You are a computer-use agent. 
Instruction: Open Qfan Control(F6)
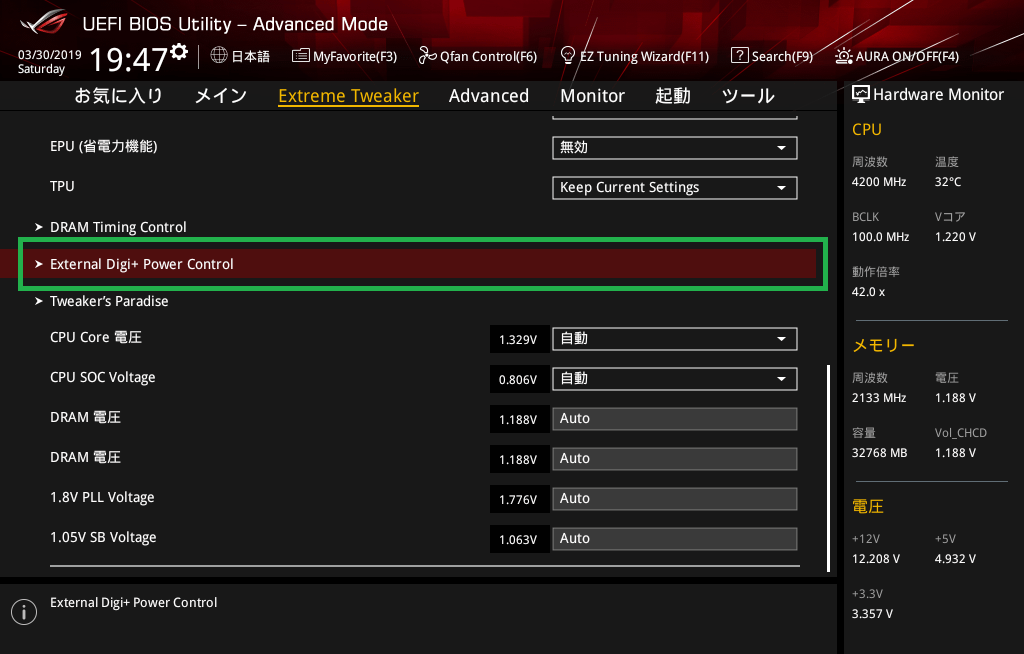[477, 56]
